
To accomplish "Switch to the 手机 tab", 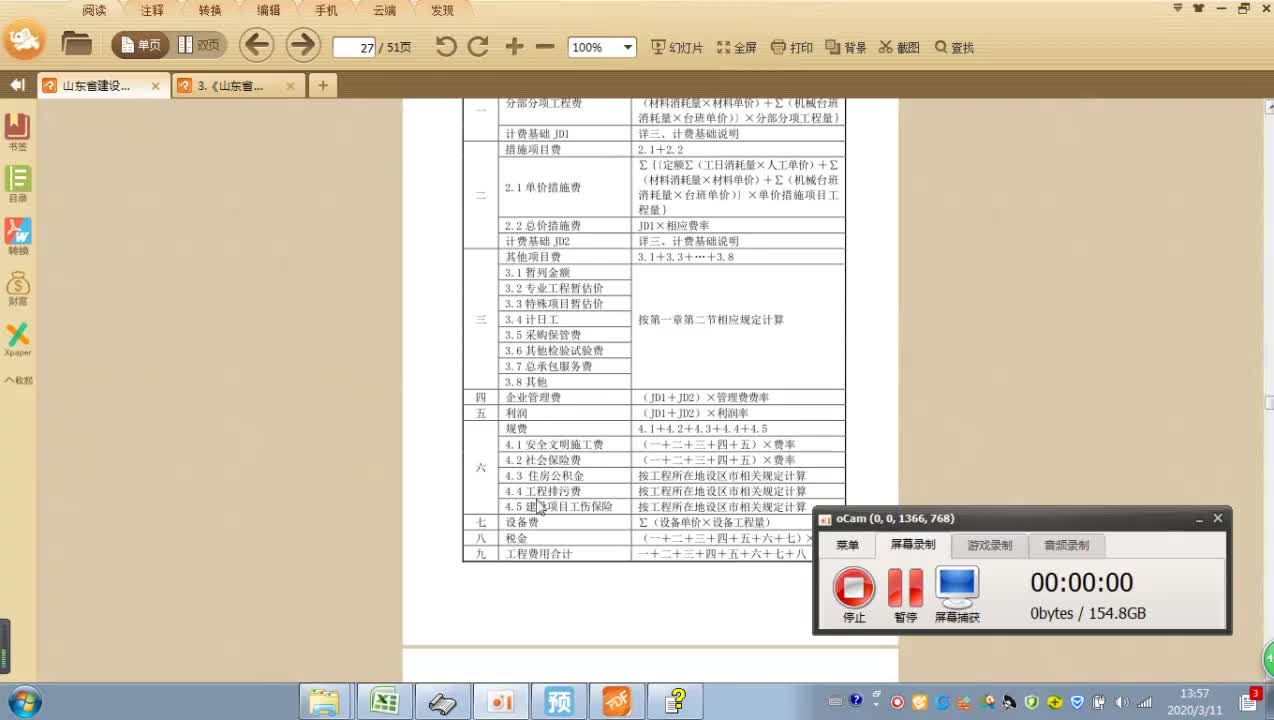I will [326, 10].
